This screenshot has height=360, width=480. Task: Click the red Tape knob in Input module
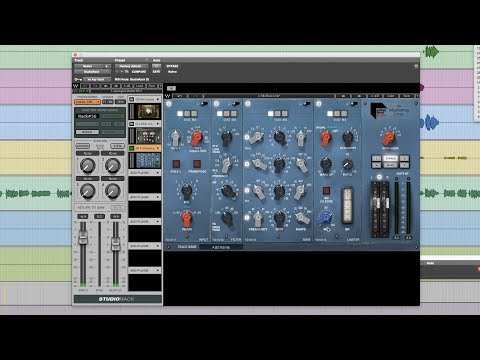click(x=197, y=137)
